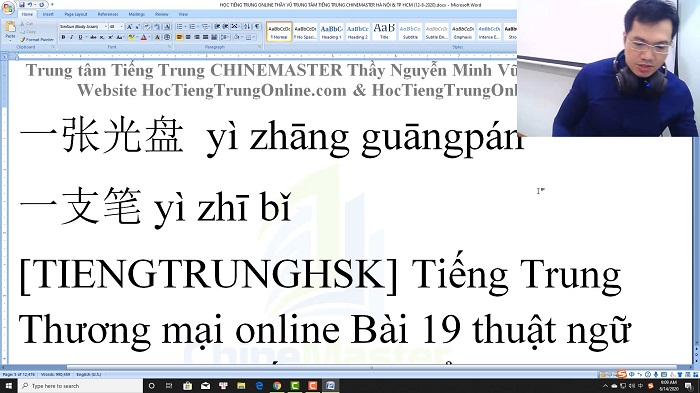The height and width of the screenshot is (393, 700).
Task: Toggle show paragraph marks
Action: [x=257, y=26]
